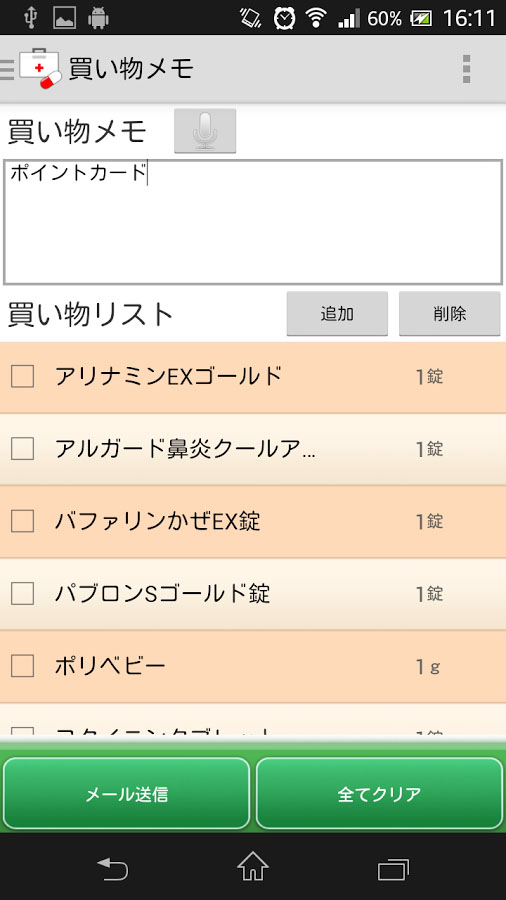The image size is (506, 900).
Task: Click the 削除 button
Action: pyautogui.click(x=450, y=313)
